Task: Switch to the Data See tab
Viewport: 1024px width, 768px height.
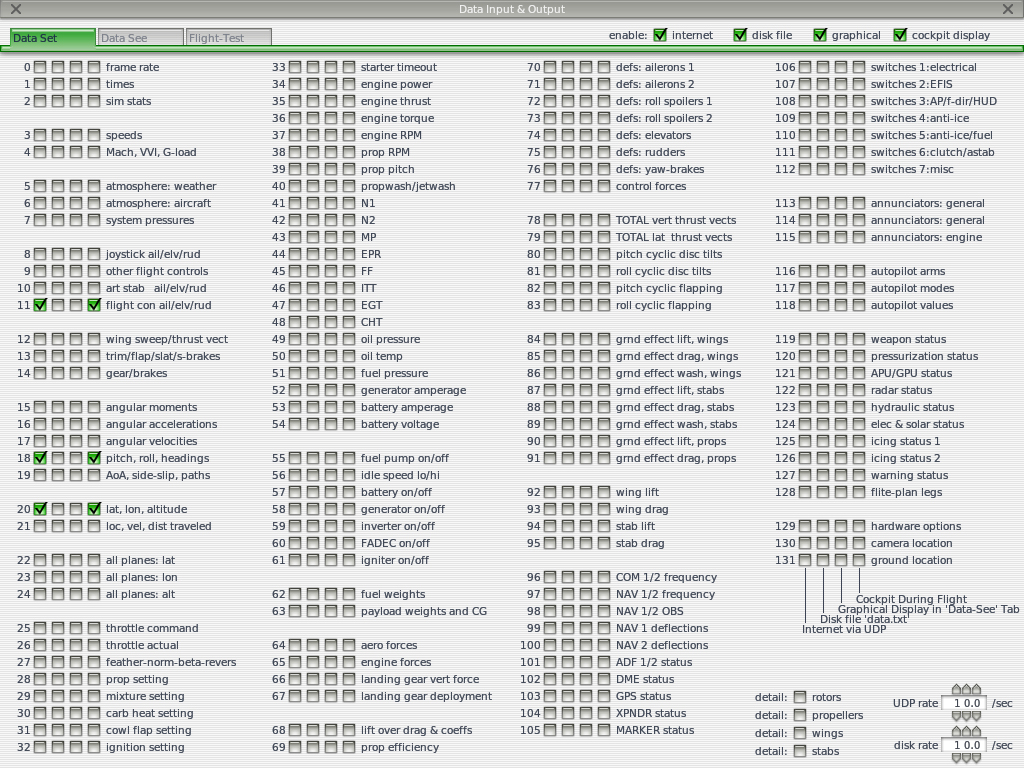Action: tap(140, 38)
